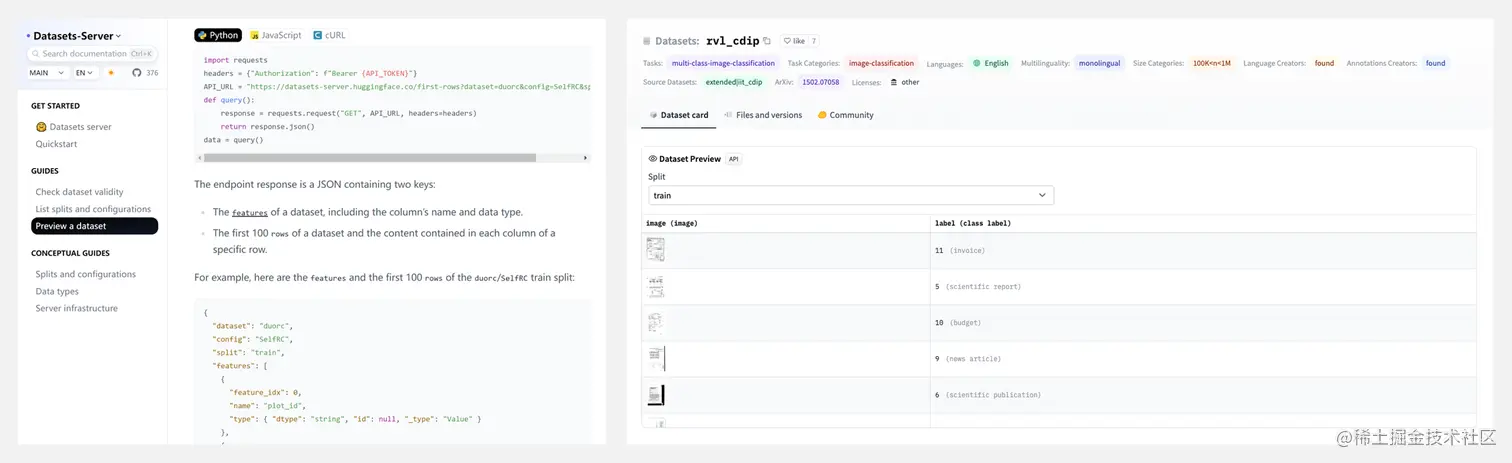The image size is (1512, 463).
Task: Click the 1502.07058 ArXiv tag
Action: pyautogui.click(x=820, y=82)
